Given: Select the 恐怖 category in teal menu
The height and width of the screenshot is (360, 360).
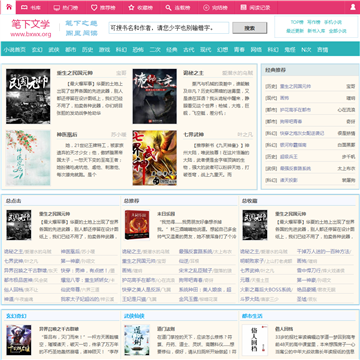Looking at the screenshot, I should [x=138, y=50].
